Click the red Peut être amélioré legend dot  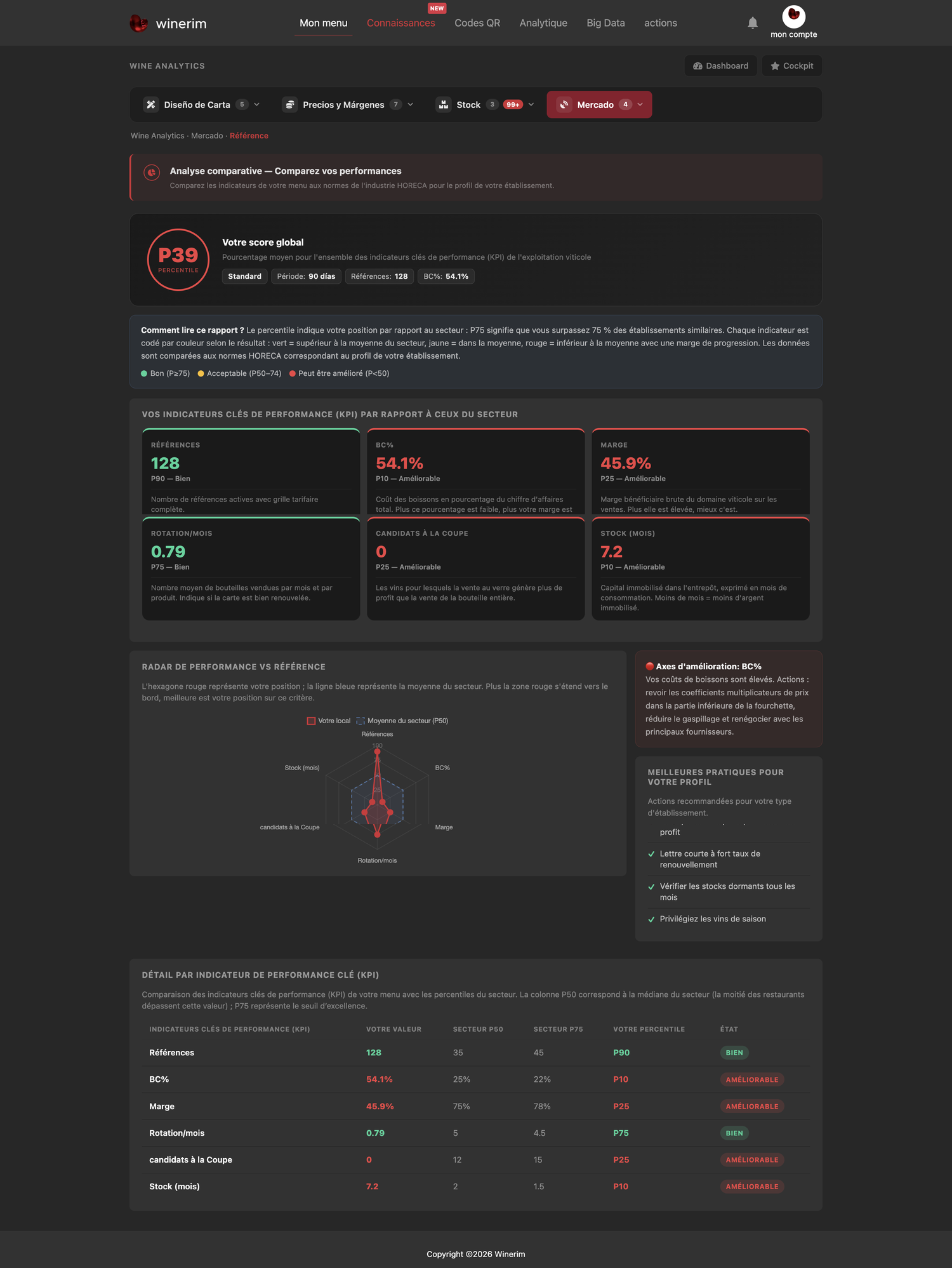tap(293, 373)
